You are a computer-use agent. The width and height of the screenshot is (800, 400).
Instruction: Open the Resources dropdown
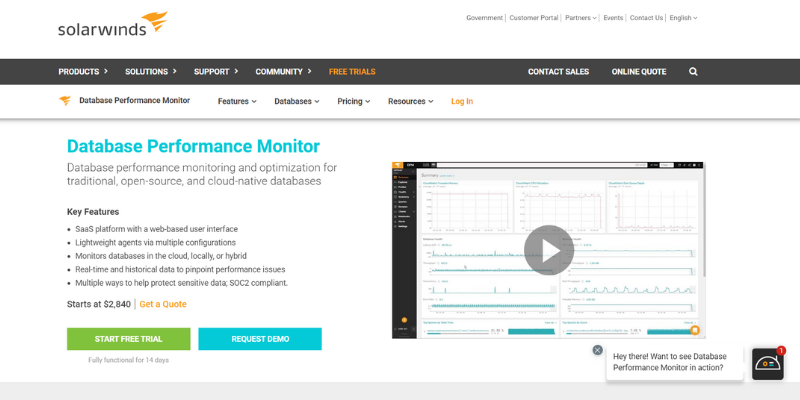click(x=411, y=102)
